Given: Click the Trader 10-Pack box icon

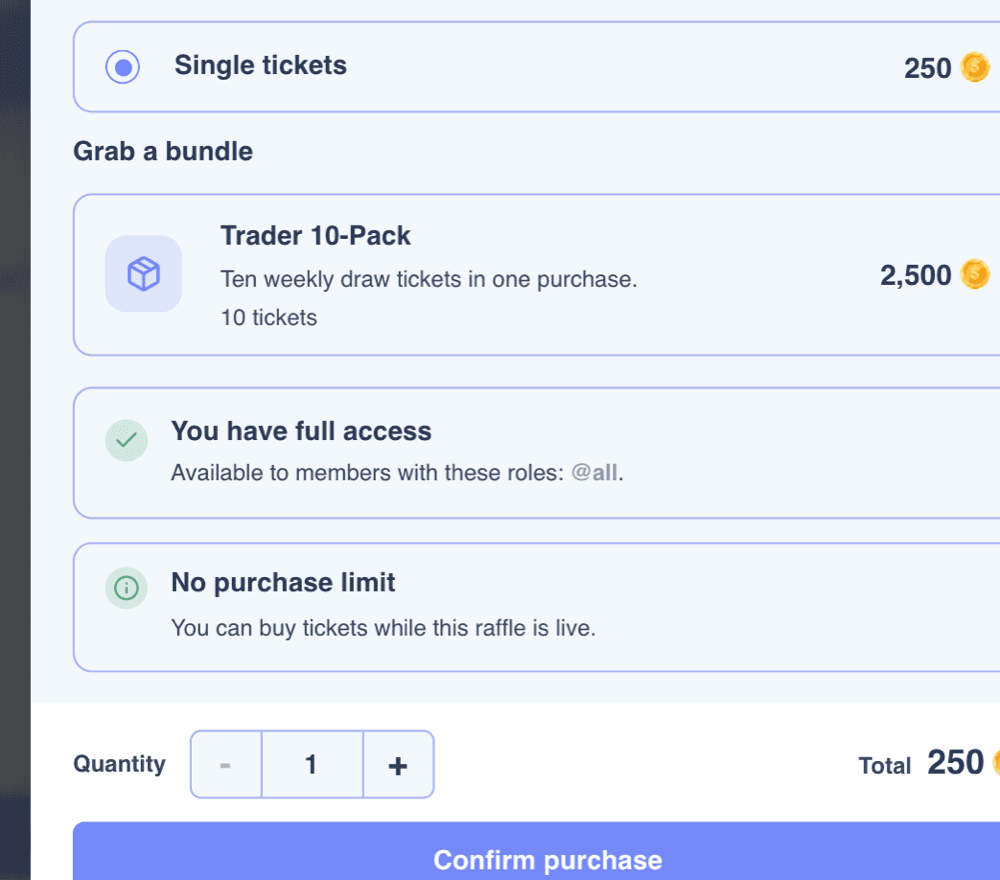Looking at the screenshot, I should click(x=143, y=274).
